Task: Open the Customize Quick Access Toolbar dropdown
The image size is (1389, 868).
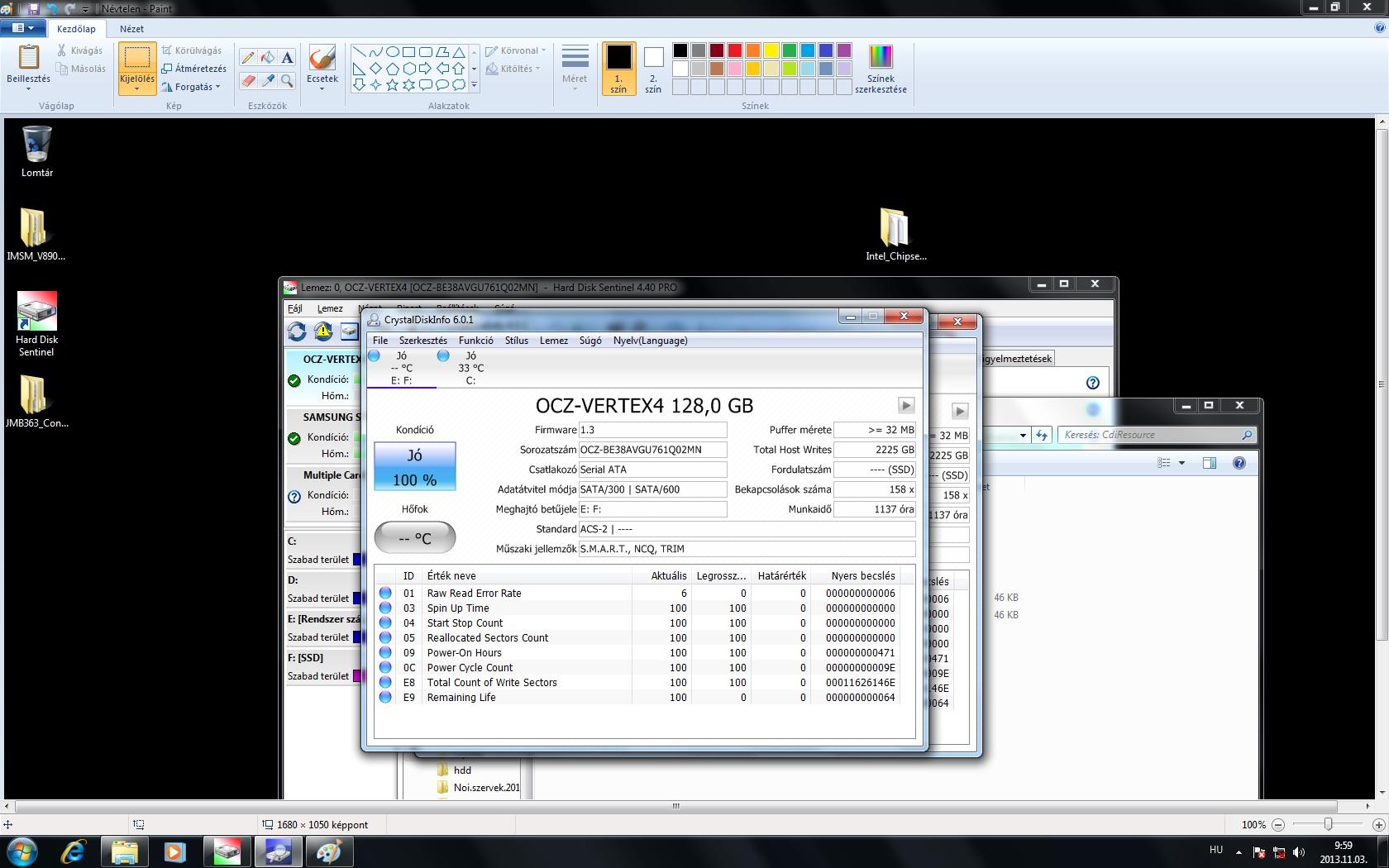Action: (85, 9)
